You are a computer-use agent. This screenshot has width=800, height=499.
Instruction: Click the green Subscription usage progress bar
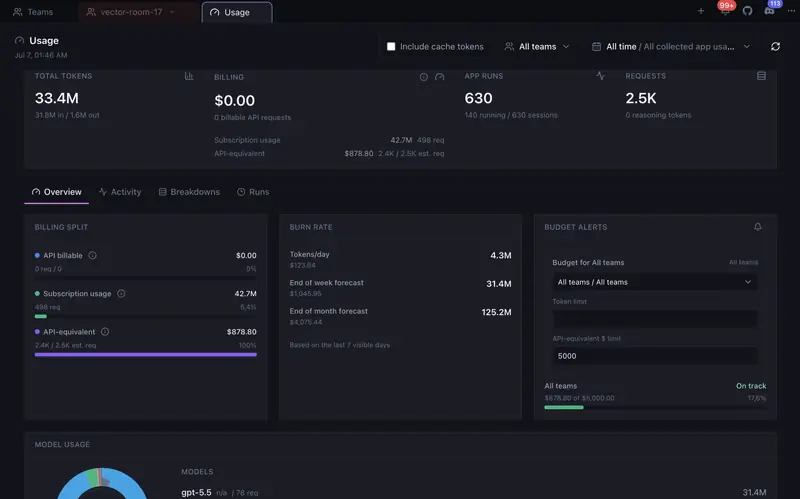point(41,316)
